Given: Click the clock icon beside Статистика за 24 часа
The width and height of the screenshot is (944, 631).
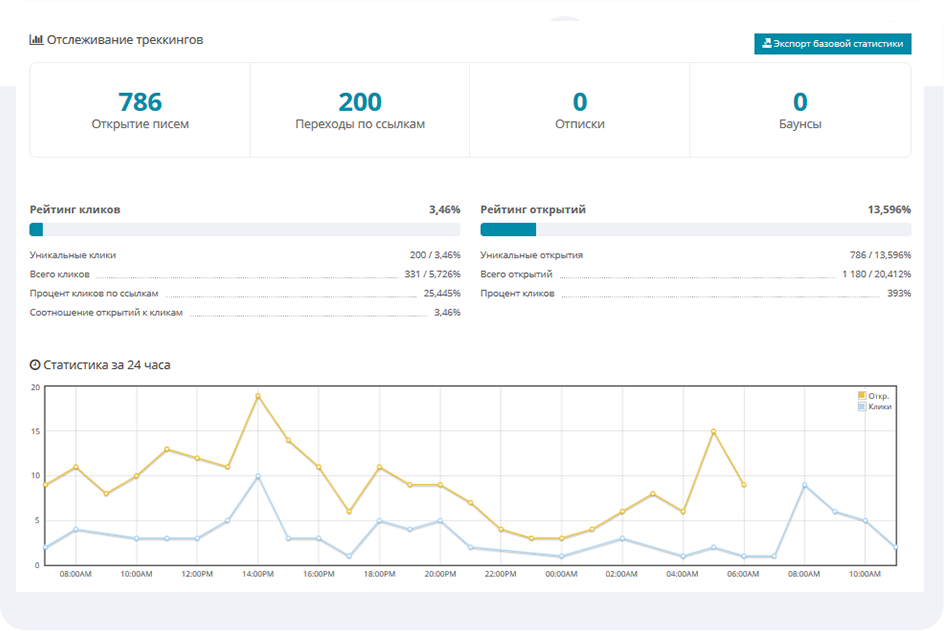Looking at the screenshot, I should point(35,365).
